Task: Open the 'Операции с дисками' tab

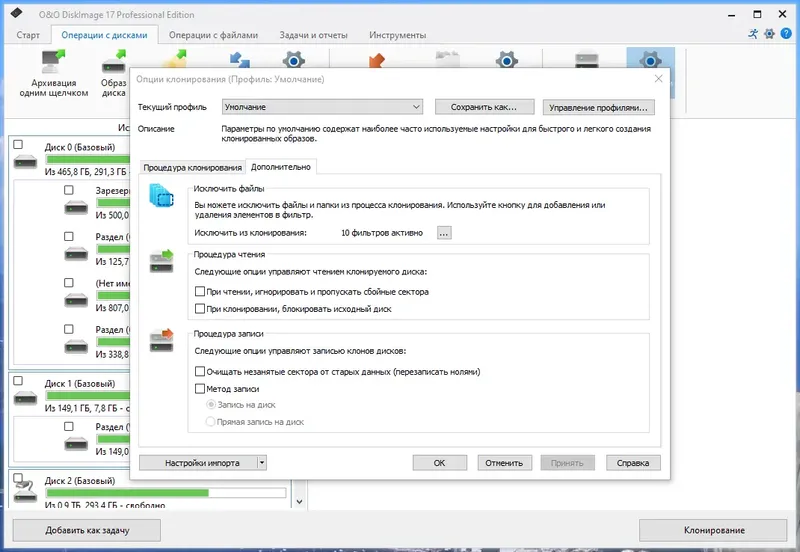Action: click(x=104, y=35)
